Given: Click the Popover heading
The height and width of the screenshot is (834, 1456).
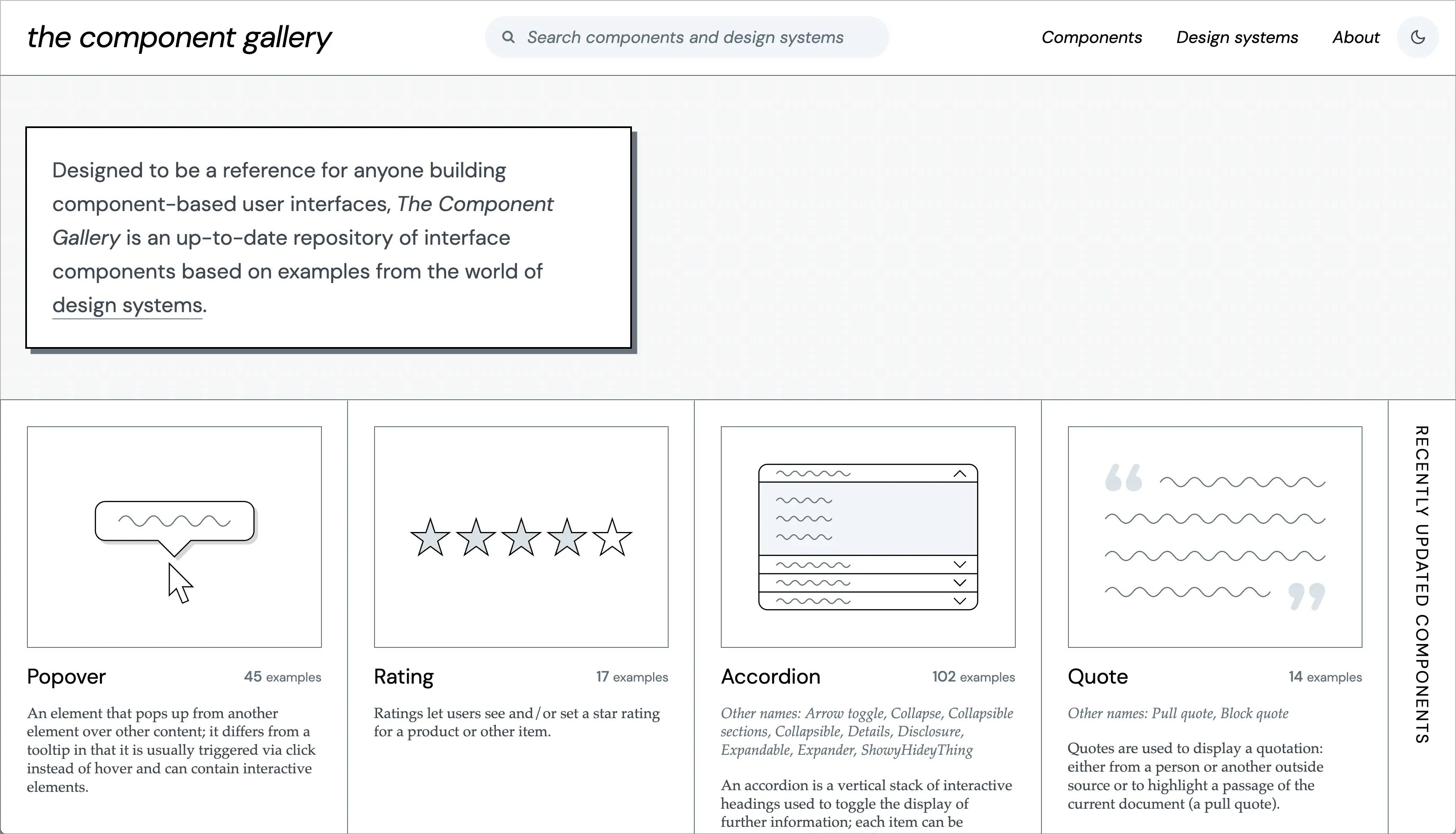Looking at the screenshot, I should click(67, 676).
